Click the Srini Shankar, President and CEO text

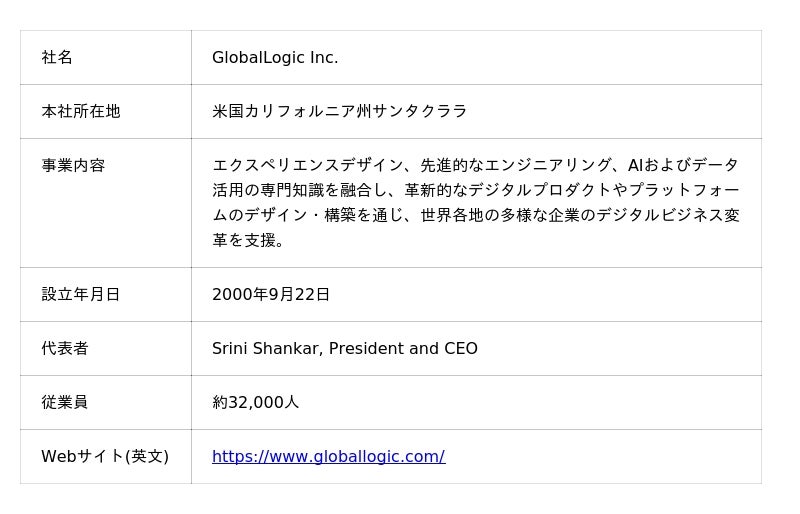click(344, 349)
